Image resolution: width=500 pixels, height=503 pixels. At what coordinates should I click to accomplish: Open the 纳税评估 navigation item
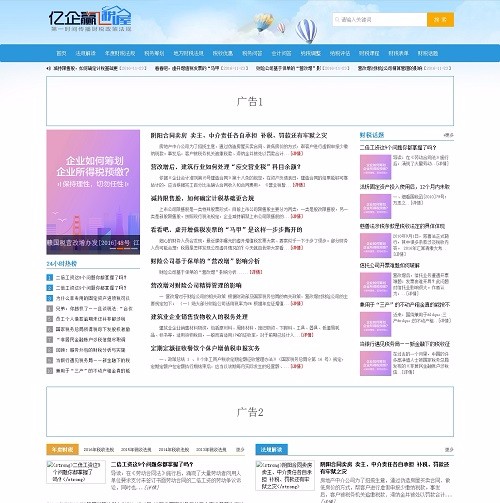(x=340, y=53)
